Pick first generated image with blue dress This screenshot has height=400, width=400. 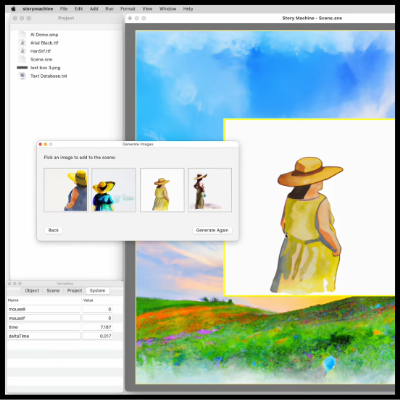pos(66,190)
